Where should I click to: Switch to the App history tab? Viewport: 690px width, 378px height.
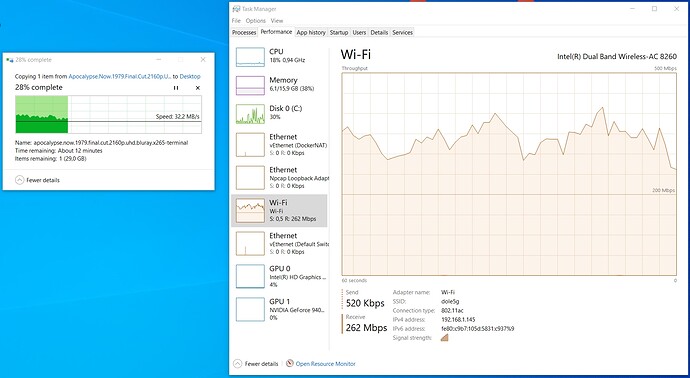click(311, 33)
